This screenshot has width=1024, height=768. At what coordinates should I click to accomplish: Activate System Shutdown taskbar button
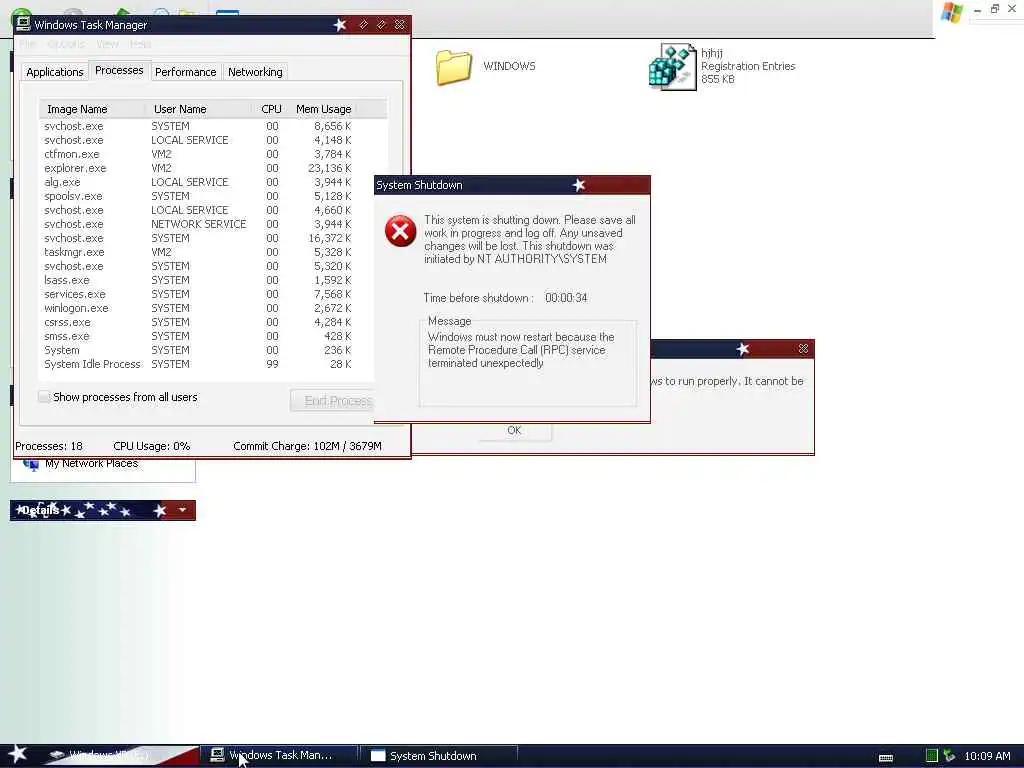pyautogui.click(x=439, y=756)
